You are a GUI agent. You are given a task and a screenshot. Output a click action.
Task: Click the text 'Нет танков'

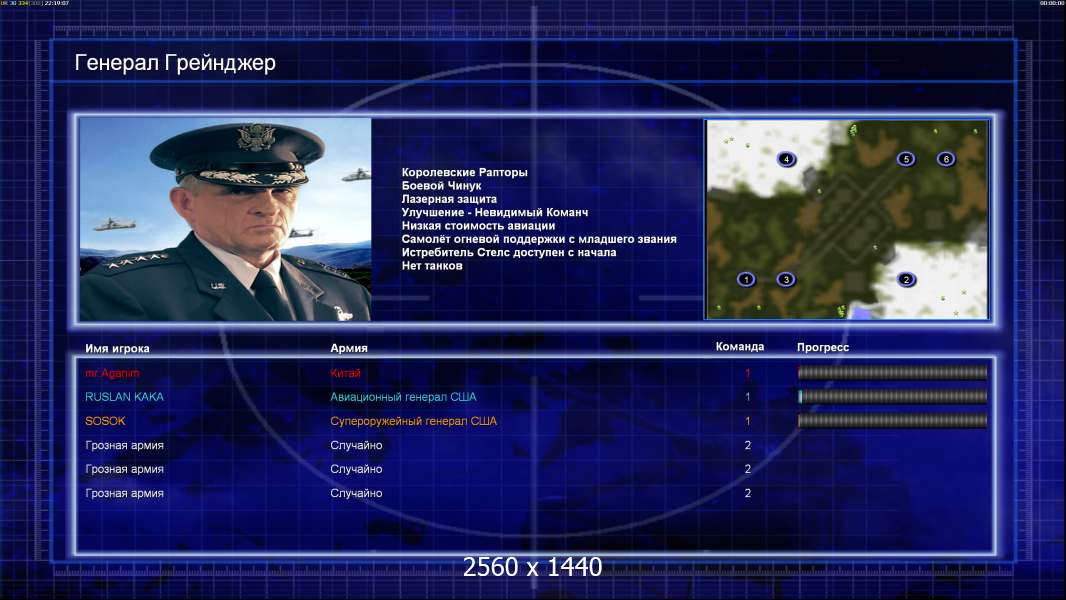(x=432, y=266)
